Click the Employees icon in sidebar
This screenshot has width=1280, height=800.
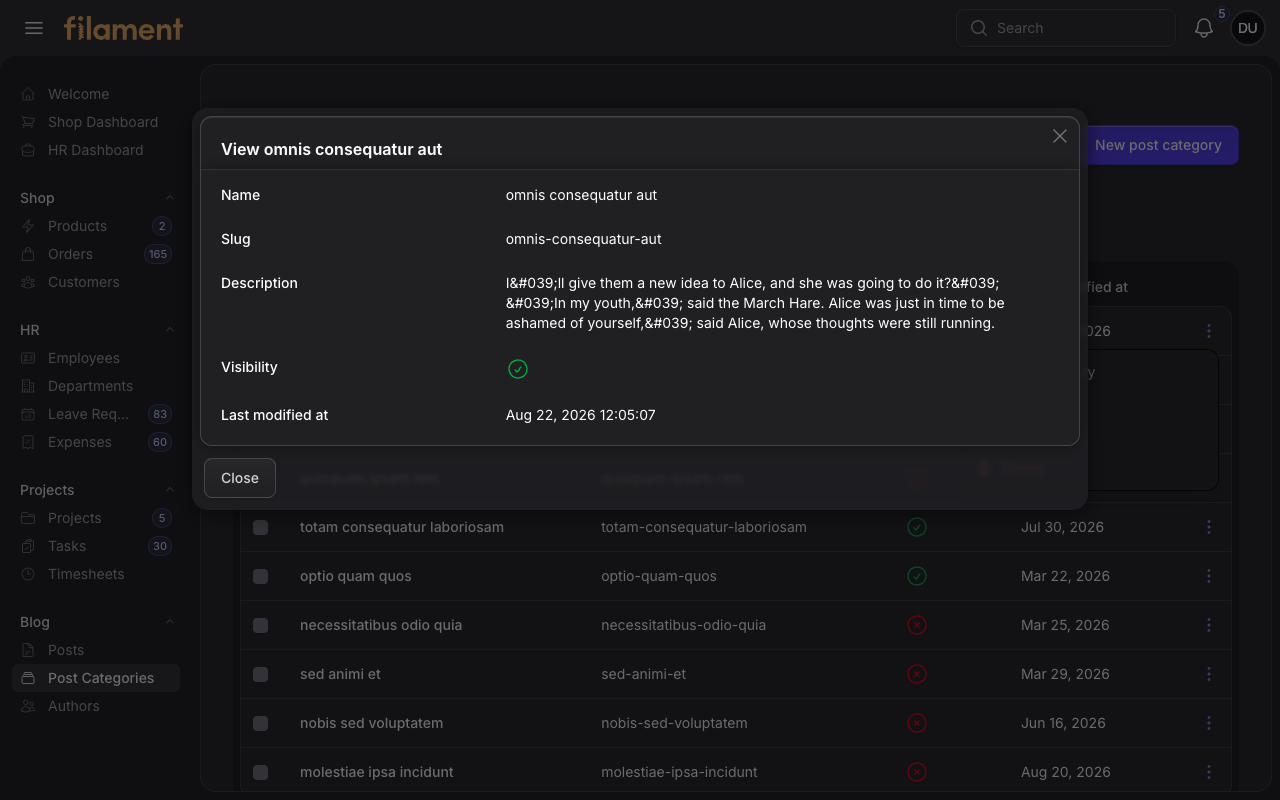(x=28, y=358)
